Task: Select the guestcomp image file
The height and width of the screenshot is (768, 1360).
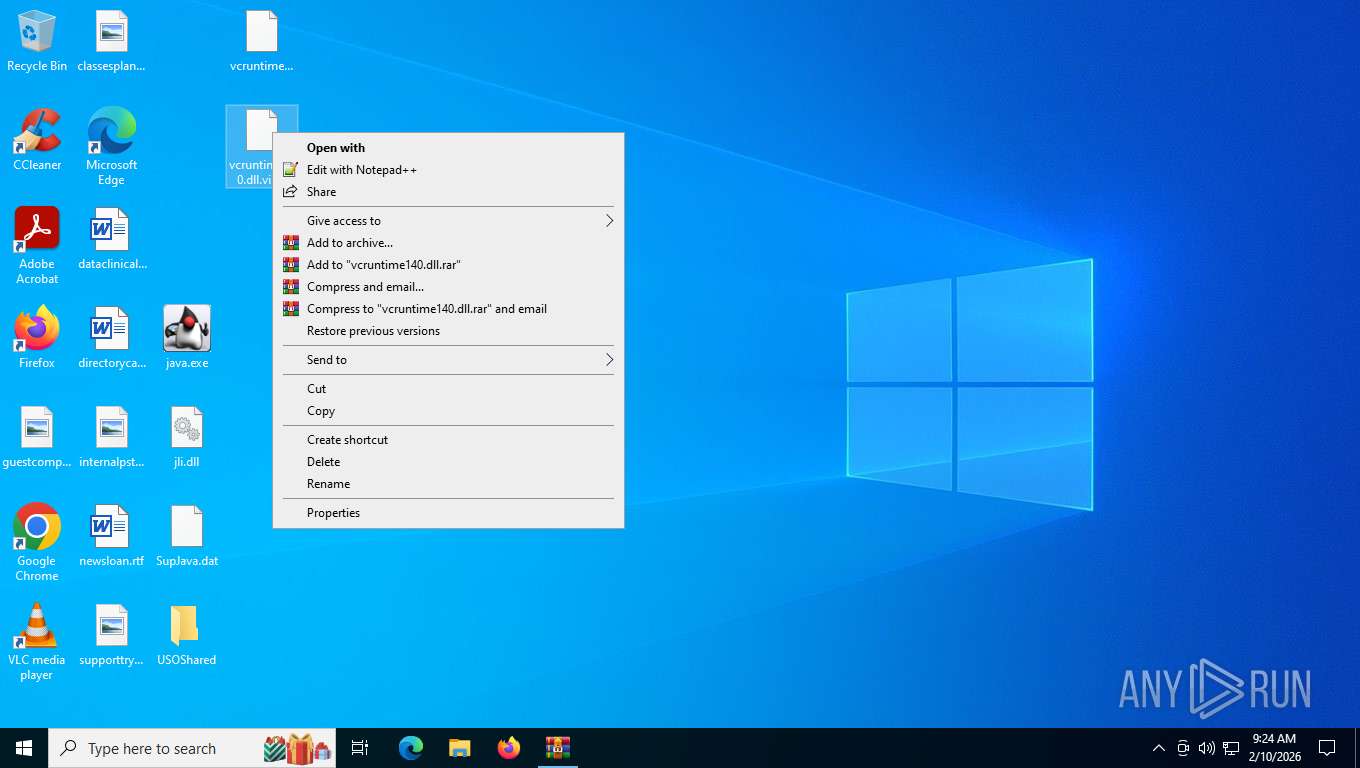Action: click(x=37, y=437)
